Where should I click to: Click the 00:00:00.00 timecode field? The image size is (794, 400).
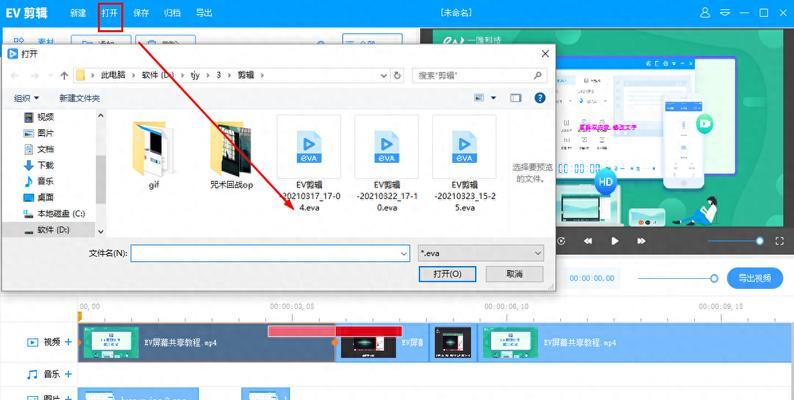tap(591, 278)
